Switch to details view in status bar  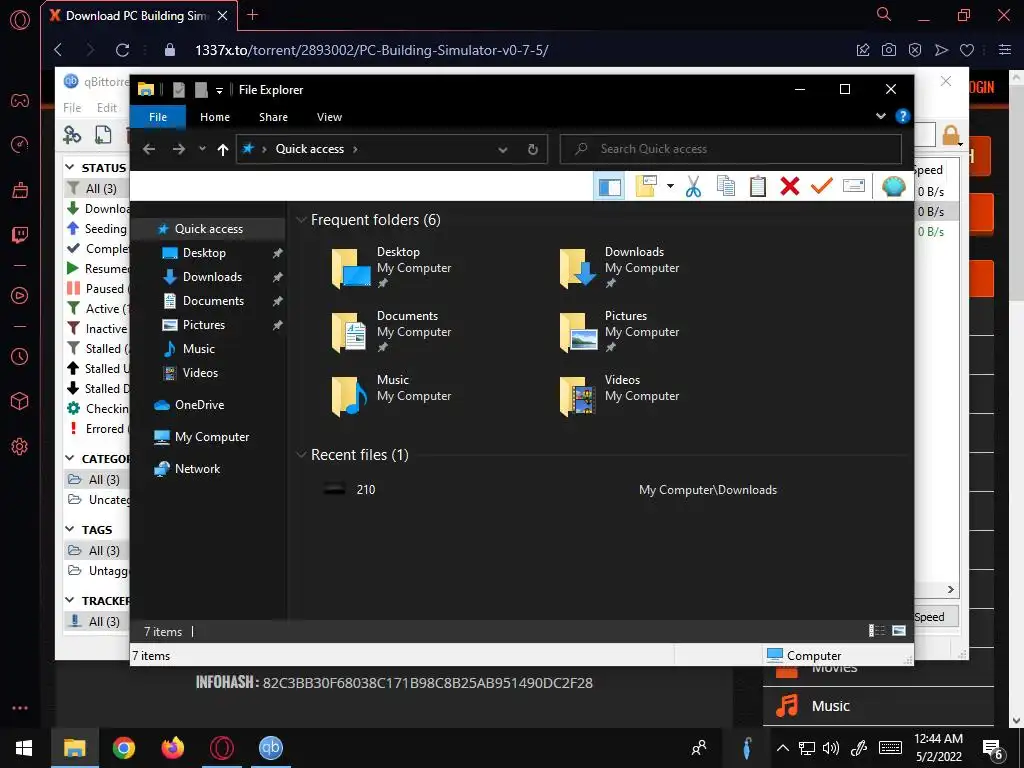(876, 631)
